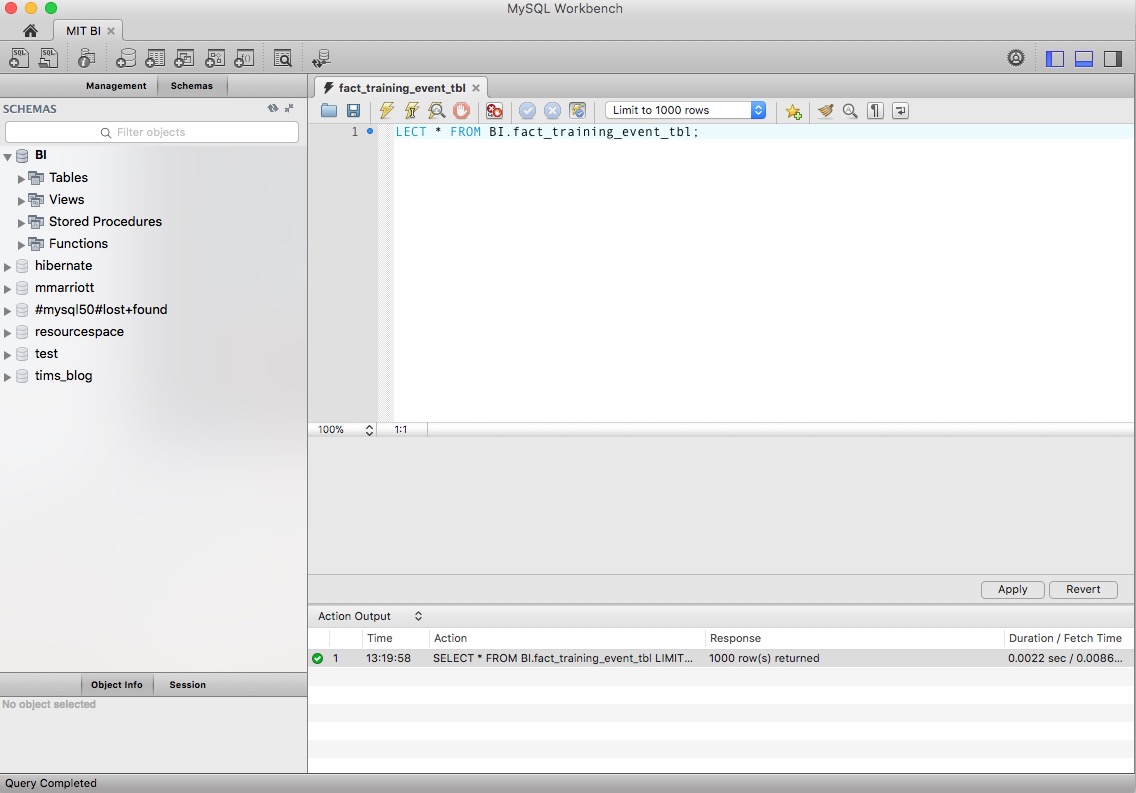
Task: Toggle stopping script execution on errors
Action: (x=494, y=110)
